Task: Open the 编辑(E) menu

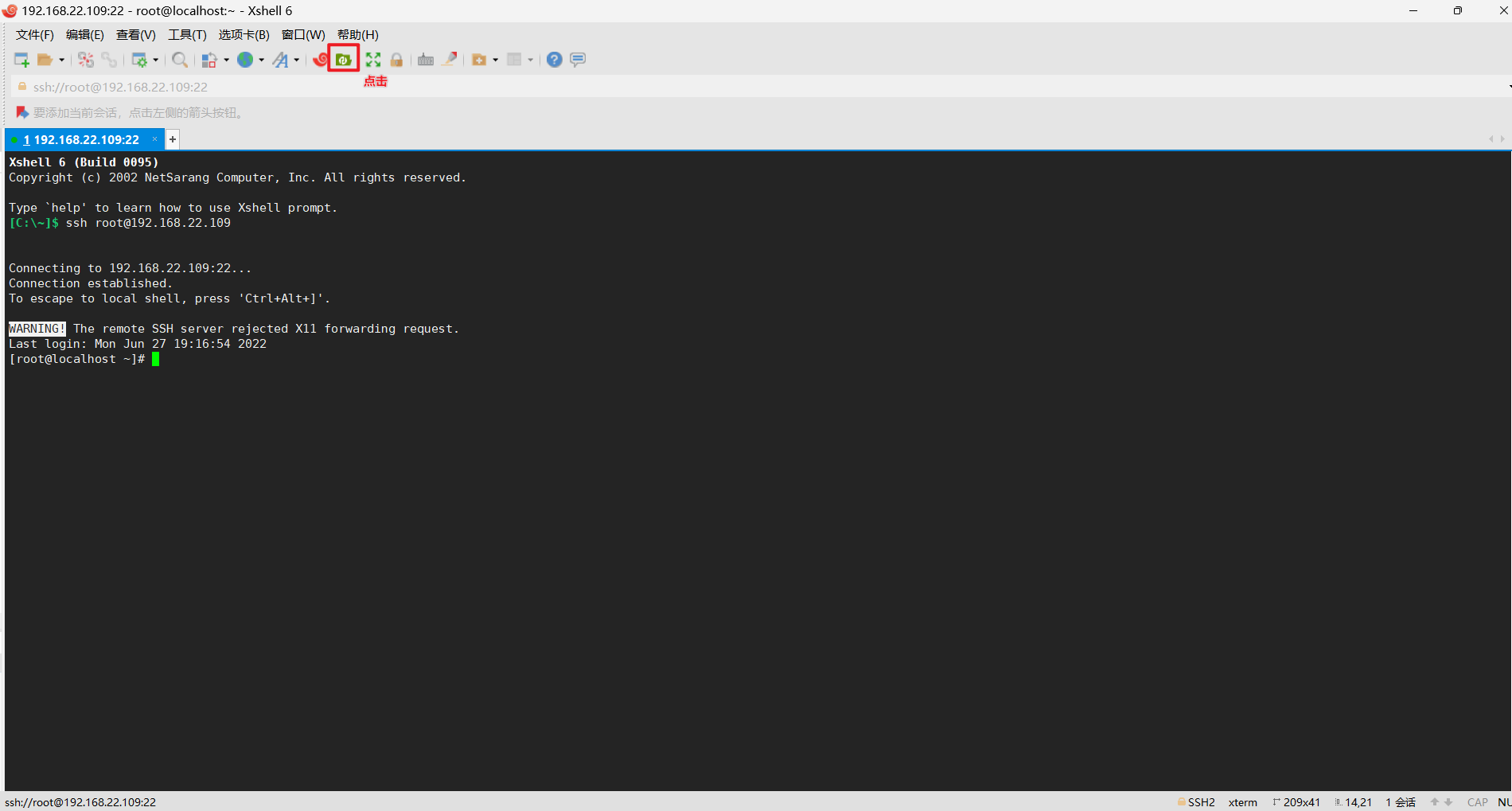Action: click(x=85, y=34)
